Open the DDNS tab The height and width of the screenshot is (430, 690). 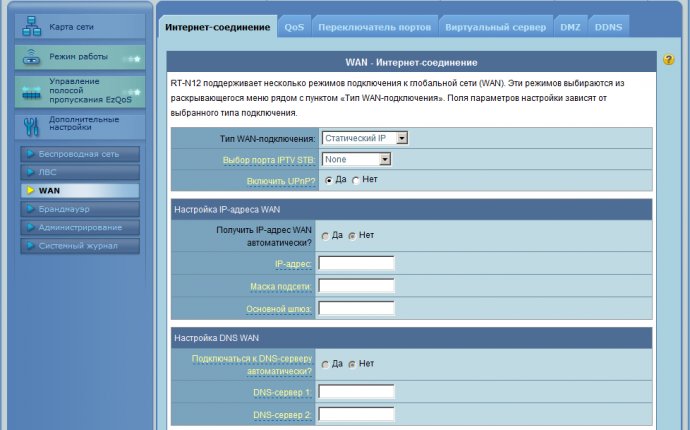pyautogui.click(x=609, y=27)
